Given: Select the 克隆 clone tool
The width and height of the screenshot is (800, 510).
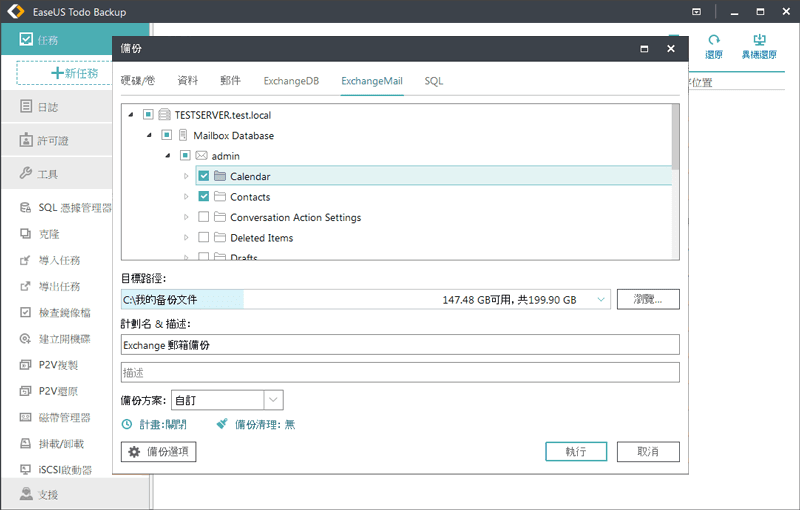Looking at the screenshot, I should click(48, 234).
